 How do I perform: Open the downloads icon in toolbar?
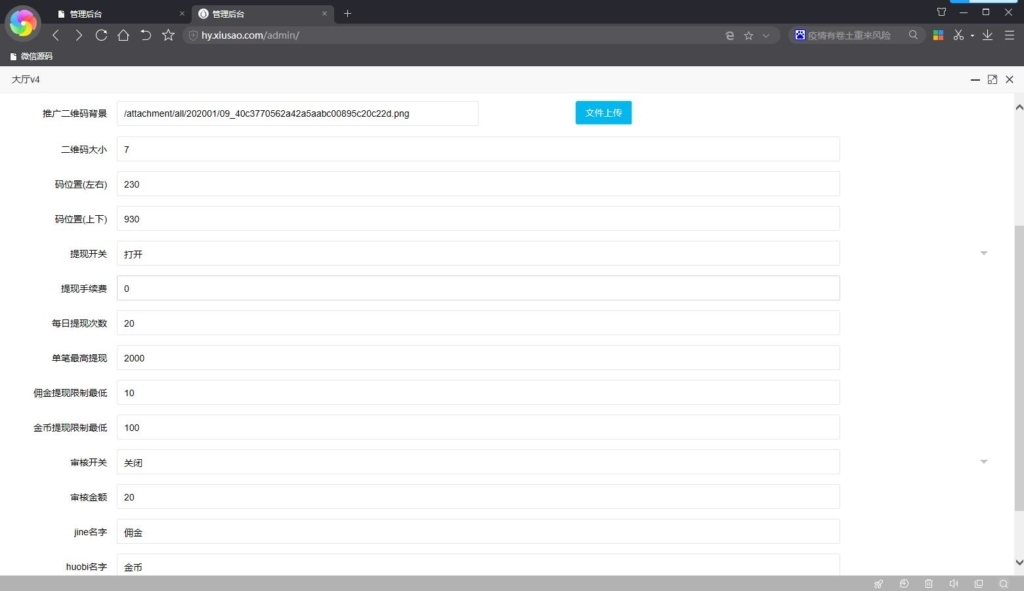point(988,35)
